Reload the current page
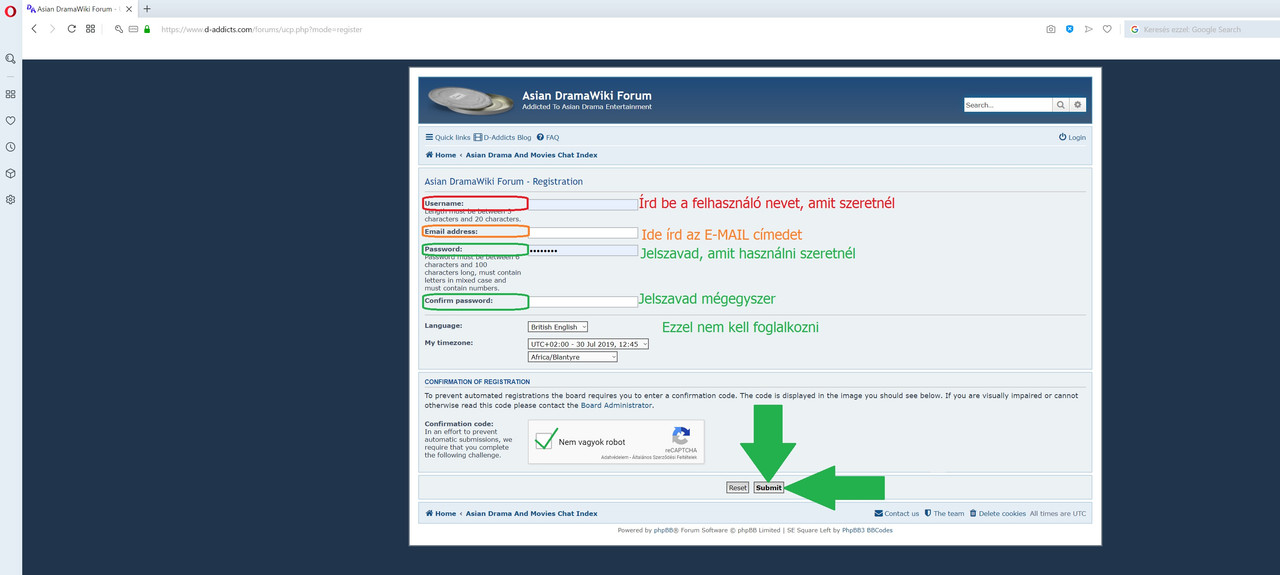This screenshot has height=575, width=1280. click(x=71, y=29)
